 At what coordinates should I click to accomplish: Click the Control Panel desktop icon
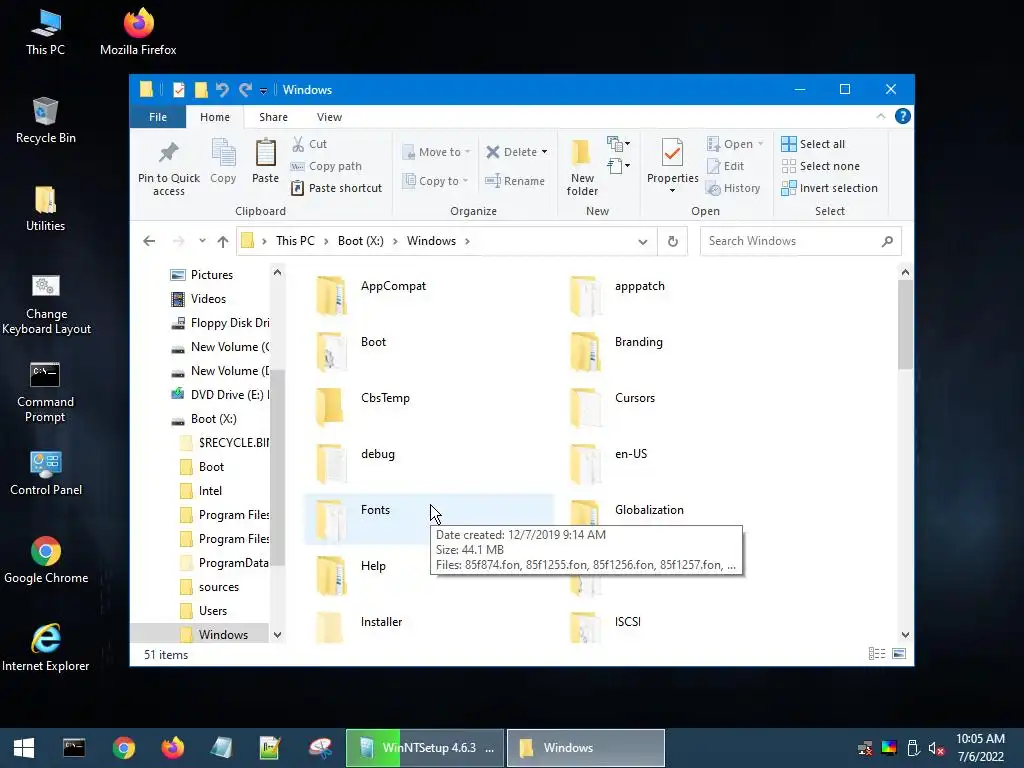click(46, 473)
